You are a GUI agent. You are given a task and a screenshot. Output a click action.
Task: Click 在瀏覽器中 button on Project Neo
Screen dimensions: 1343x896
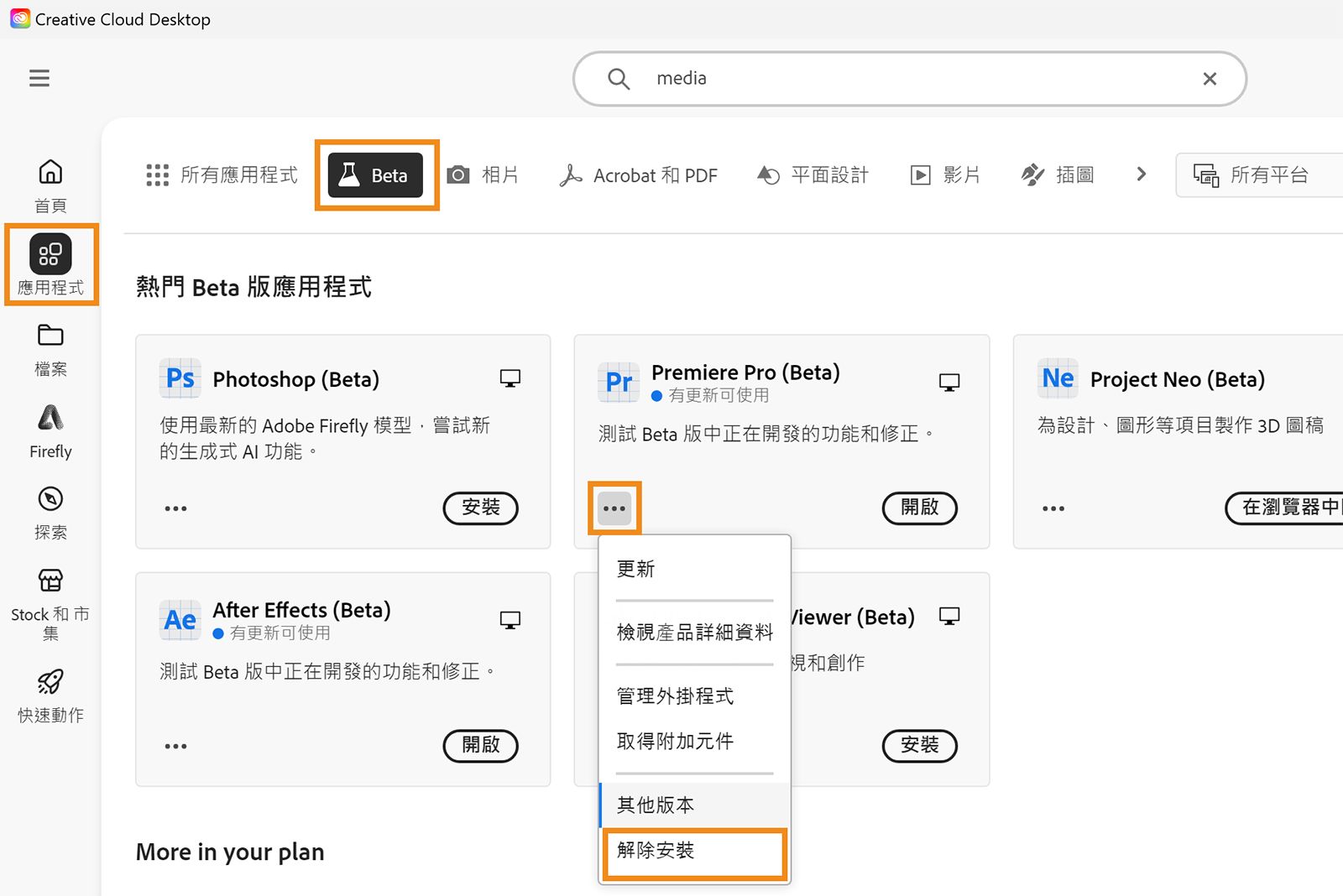click(x=1284, y=508)
